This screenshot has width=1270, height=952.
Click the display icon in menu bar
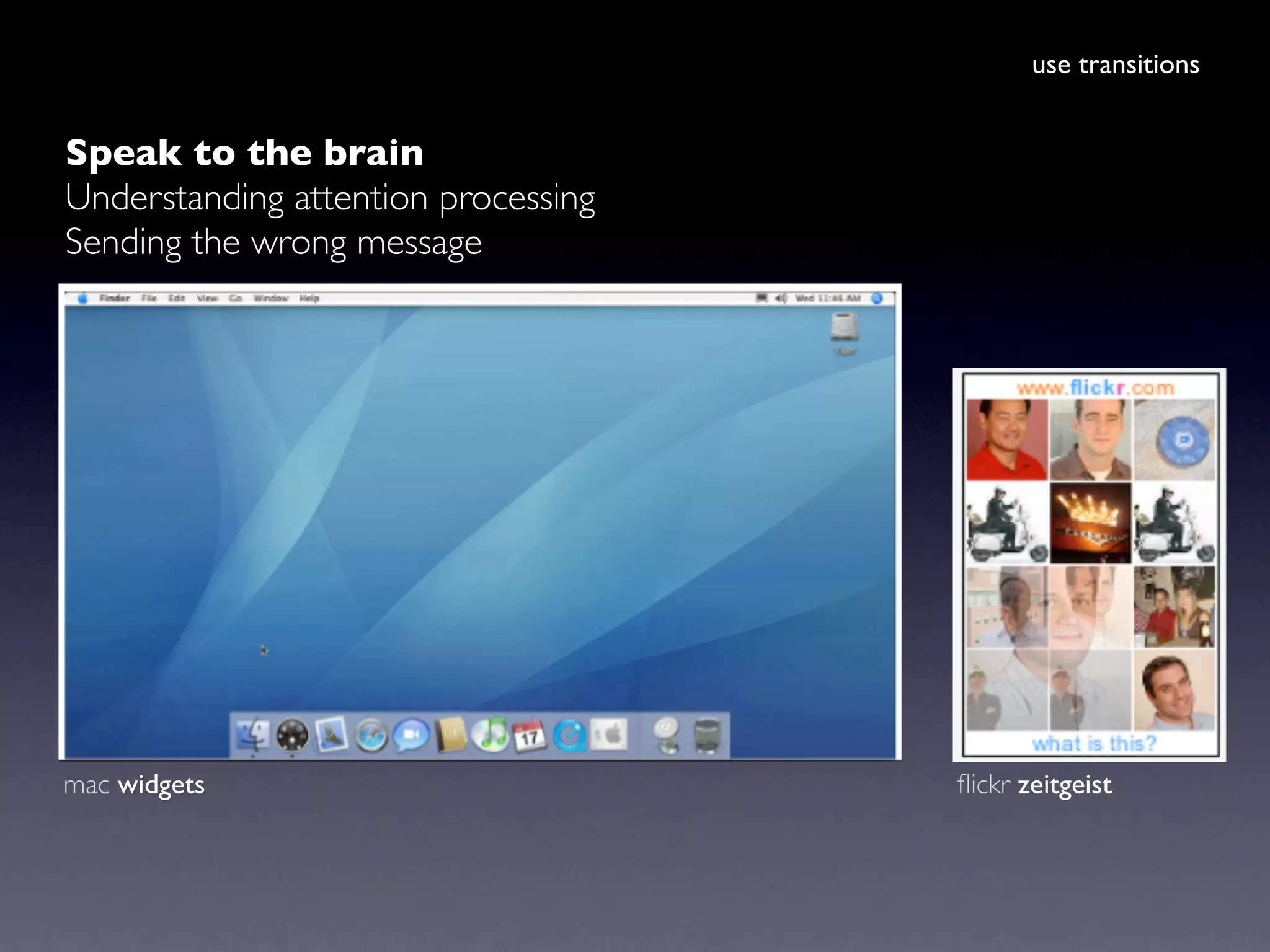coord(762,298)
